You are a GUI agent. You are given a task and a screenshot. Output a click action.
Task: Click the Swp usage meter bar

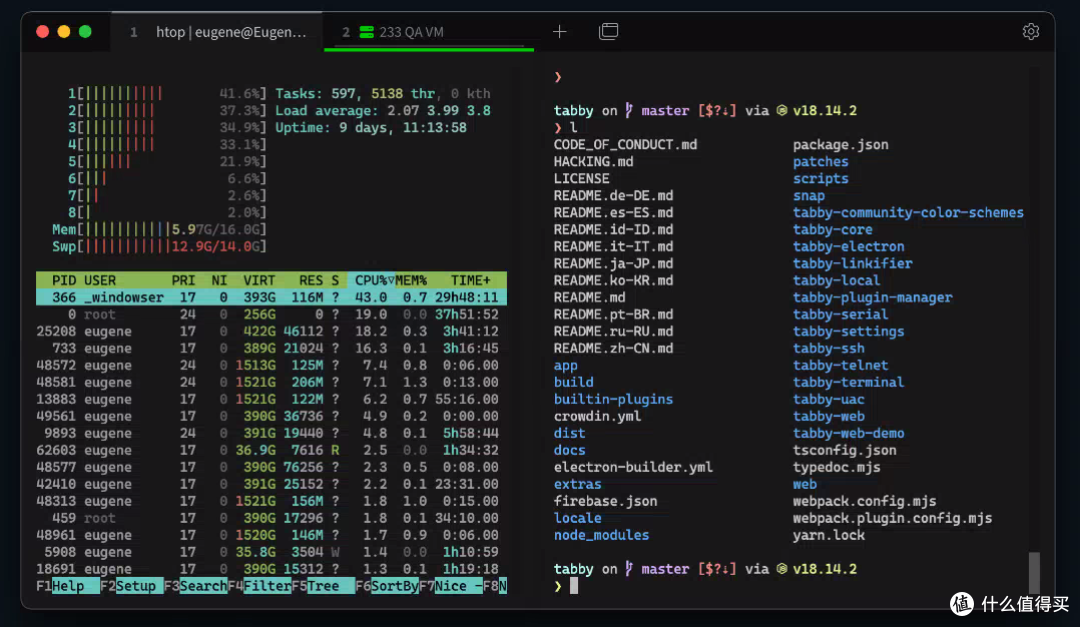[x=159, y=247]
